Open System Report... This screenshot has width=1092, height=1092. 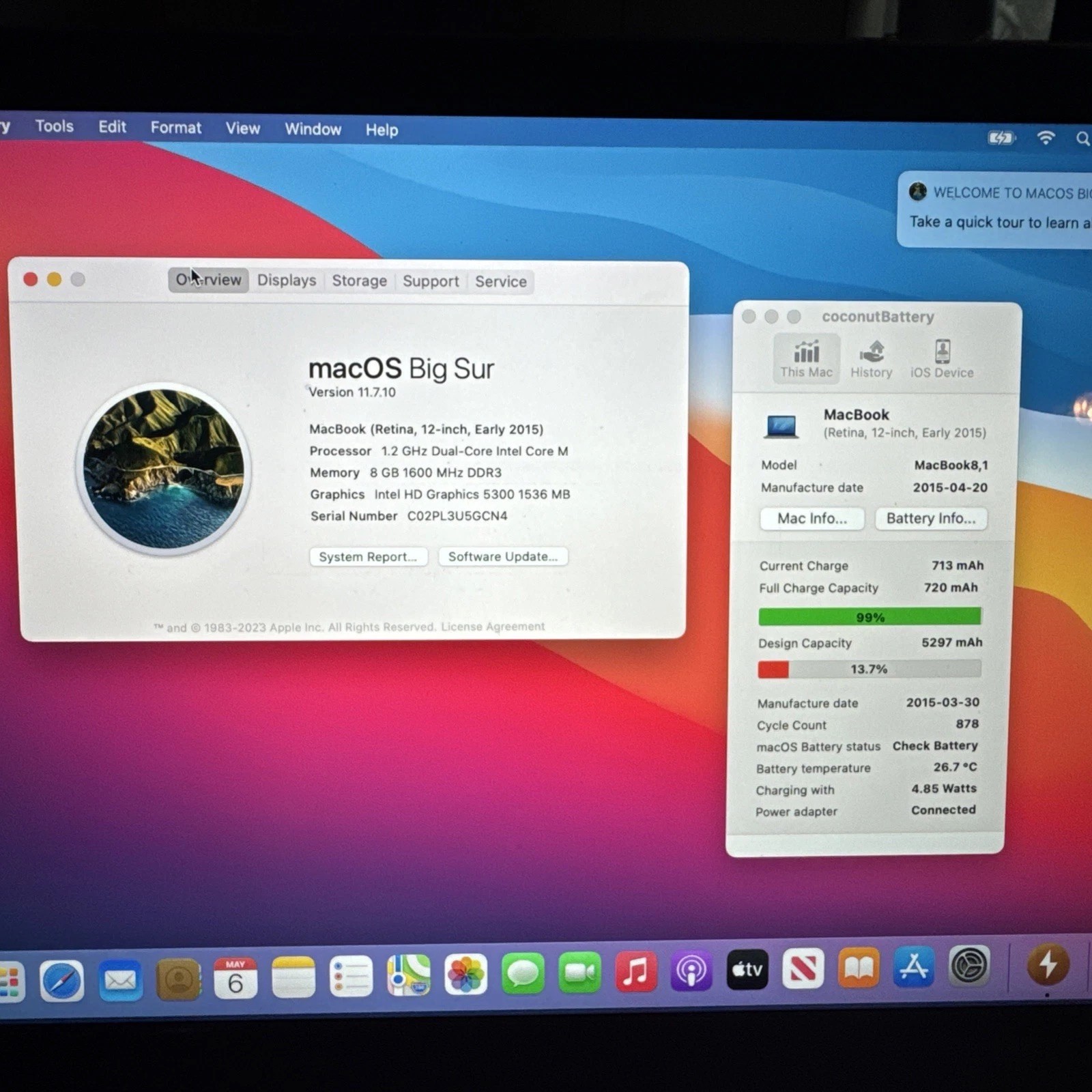click(368, 557)
